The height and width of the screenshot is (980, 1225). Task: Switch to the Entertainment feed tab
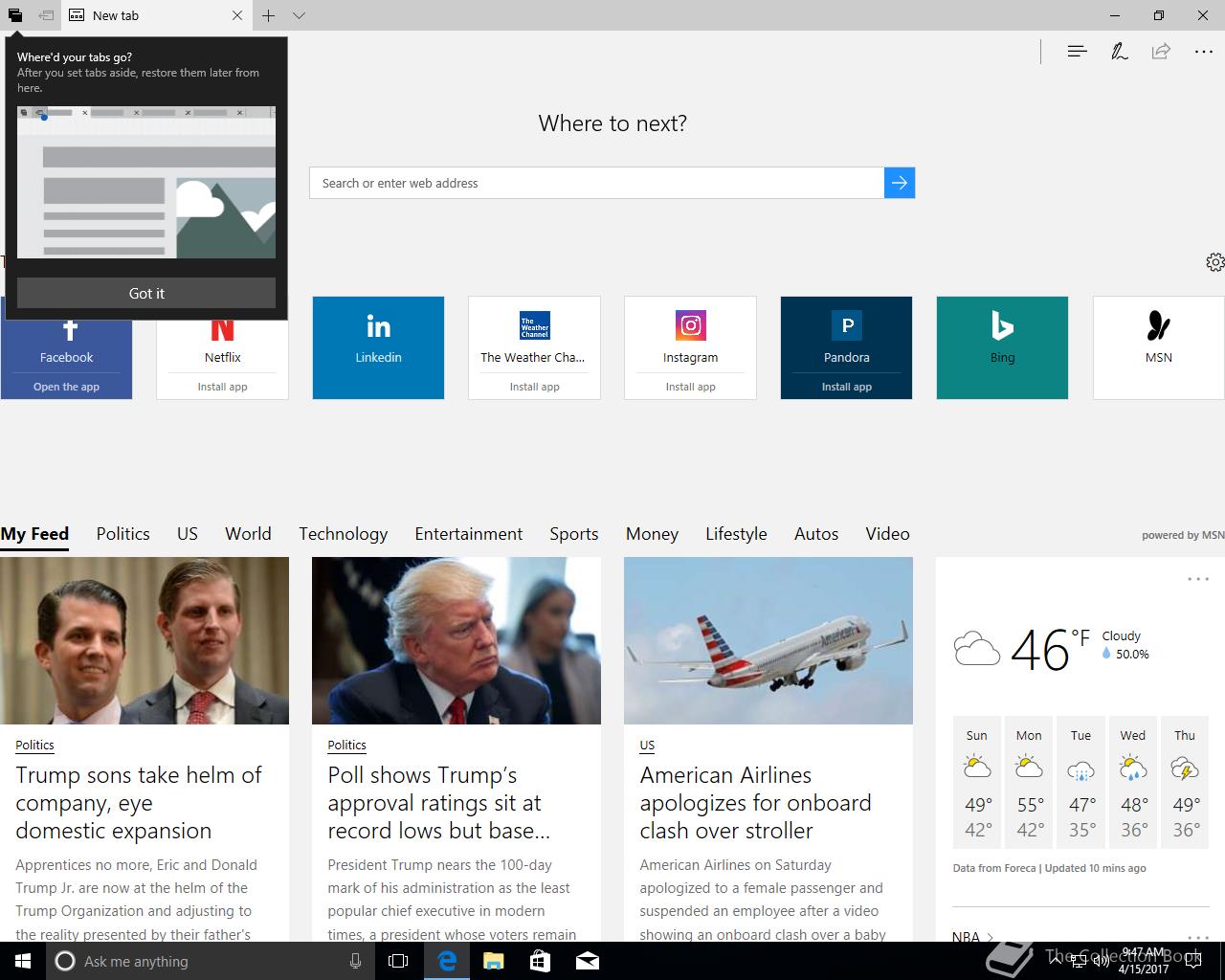(x=468, y=534)
